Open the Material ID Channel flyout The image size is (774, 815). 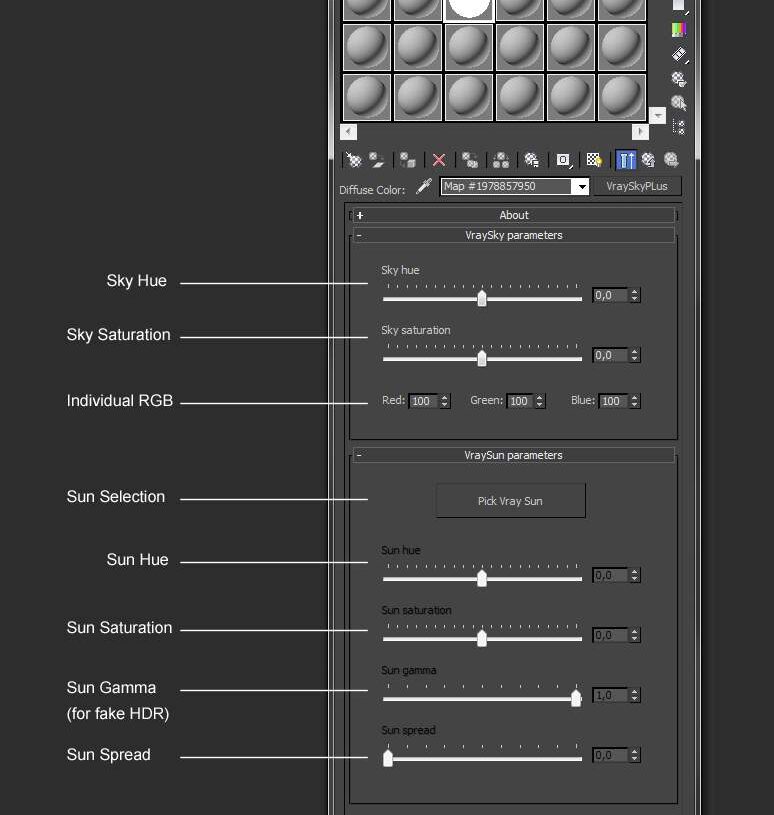(x=563, y=160)
